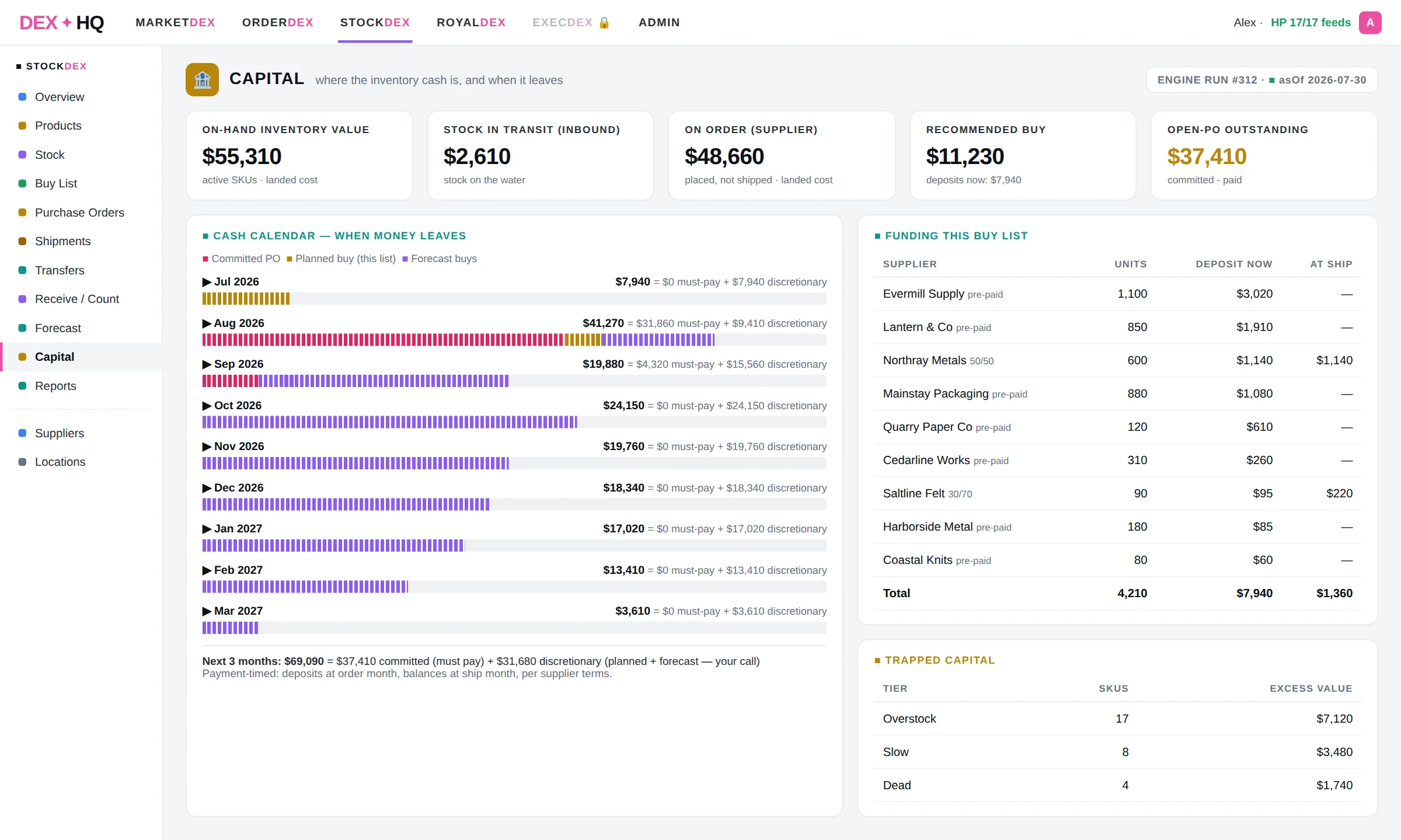Select the STOCKDEX tab
The height and width of the screenshot is (840, 1401).
(x=375, y=22)
